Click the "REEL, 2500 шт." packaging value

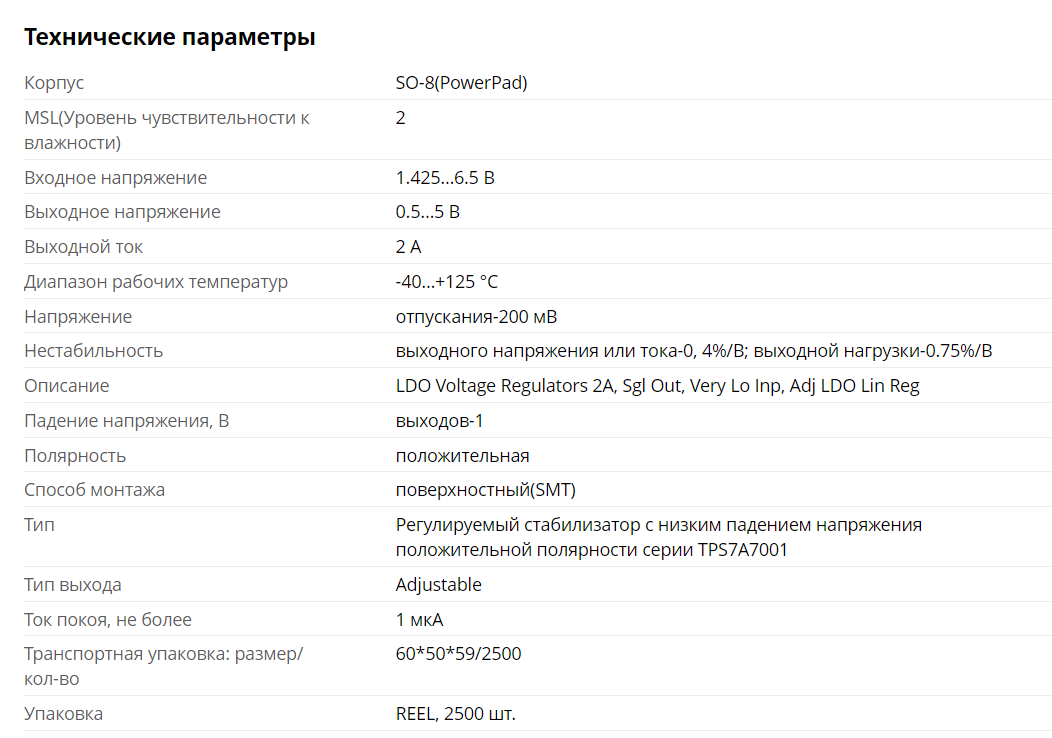(455, 714)
